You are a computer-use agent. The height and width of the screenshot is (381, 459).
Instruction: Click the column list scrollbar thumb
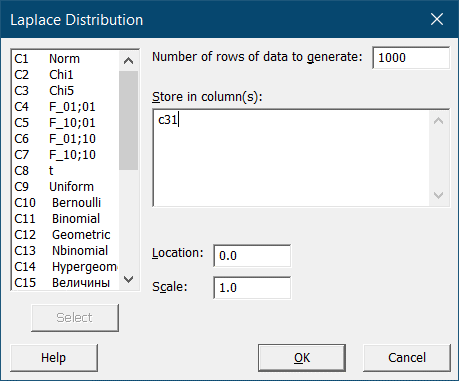point(128,120)
